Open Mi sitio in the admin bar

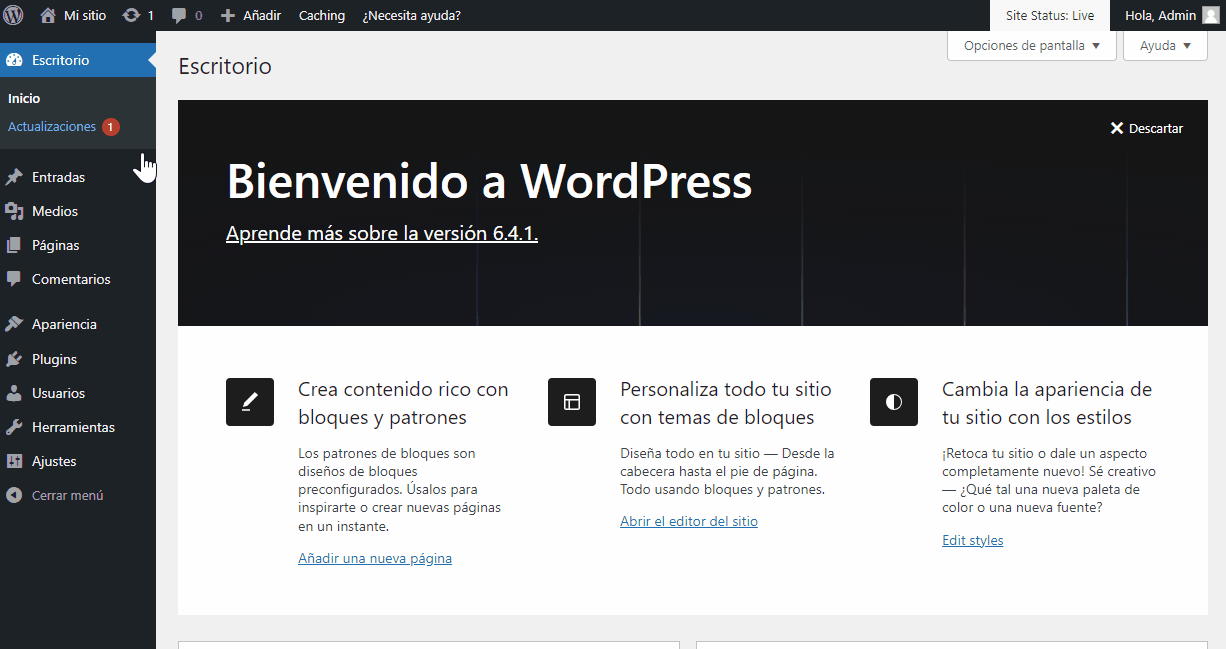[x=73, y=15]
